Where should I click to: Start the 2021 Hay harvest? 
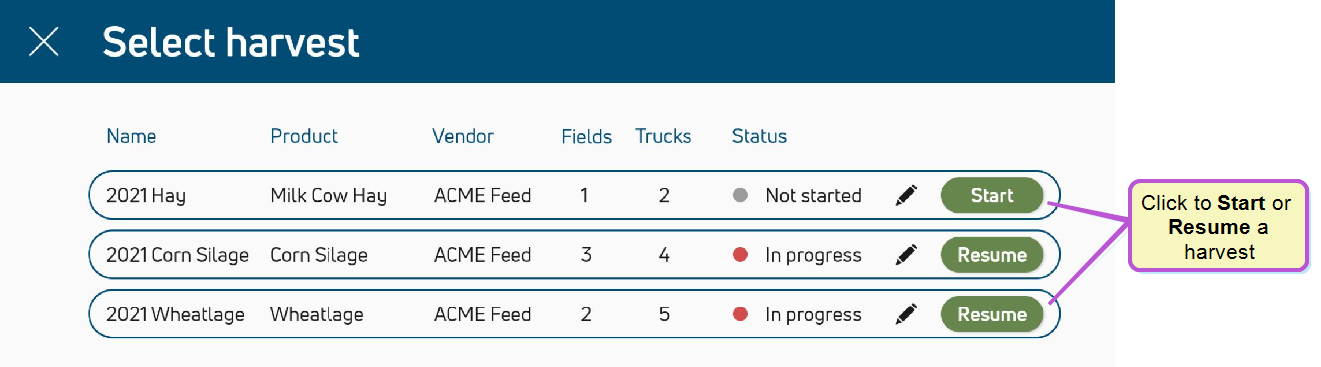tap(992, 196)
